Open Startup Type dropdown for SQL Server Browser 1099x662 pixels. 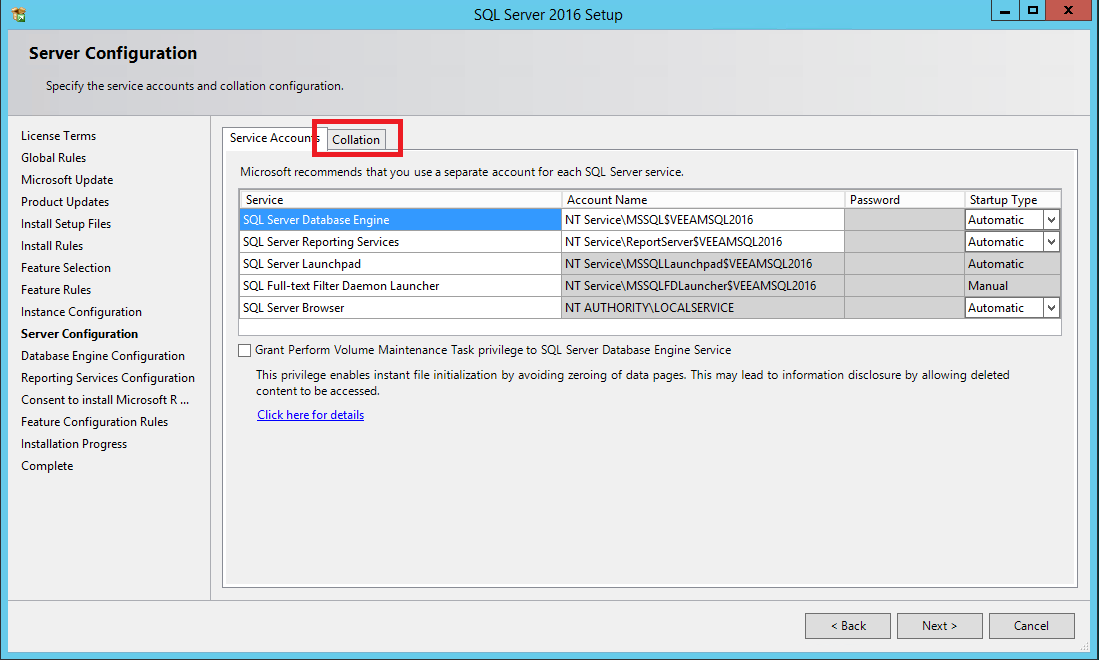click(x=1051, y=308)
